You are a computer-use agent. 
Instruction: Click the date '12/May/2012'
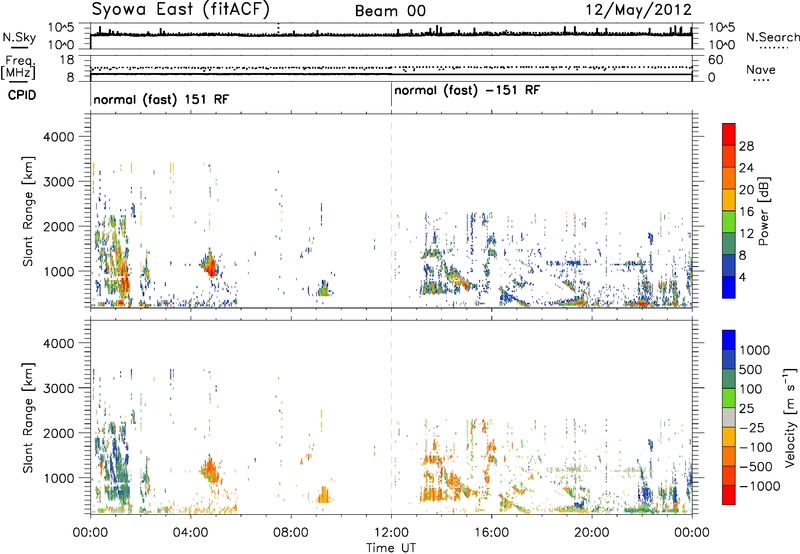[x=639, y=10]
